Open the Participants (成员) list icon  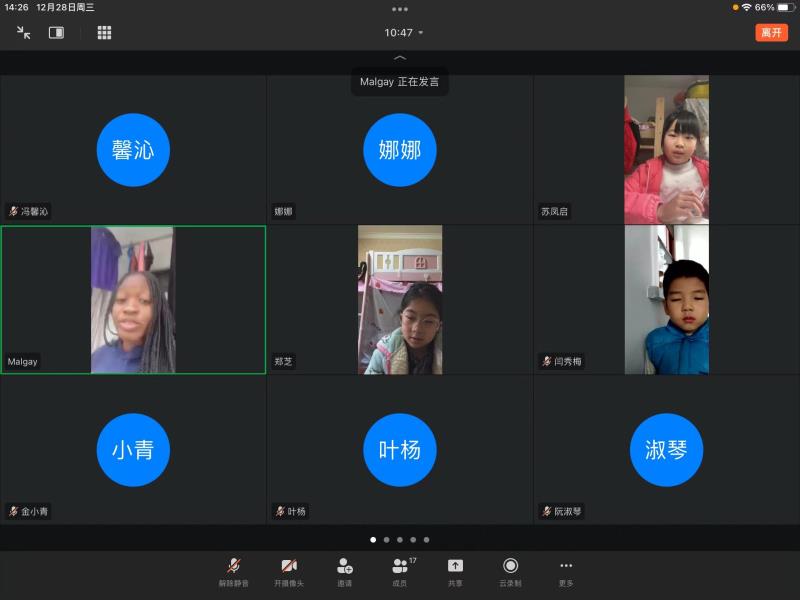point(398,565)
